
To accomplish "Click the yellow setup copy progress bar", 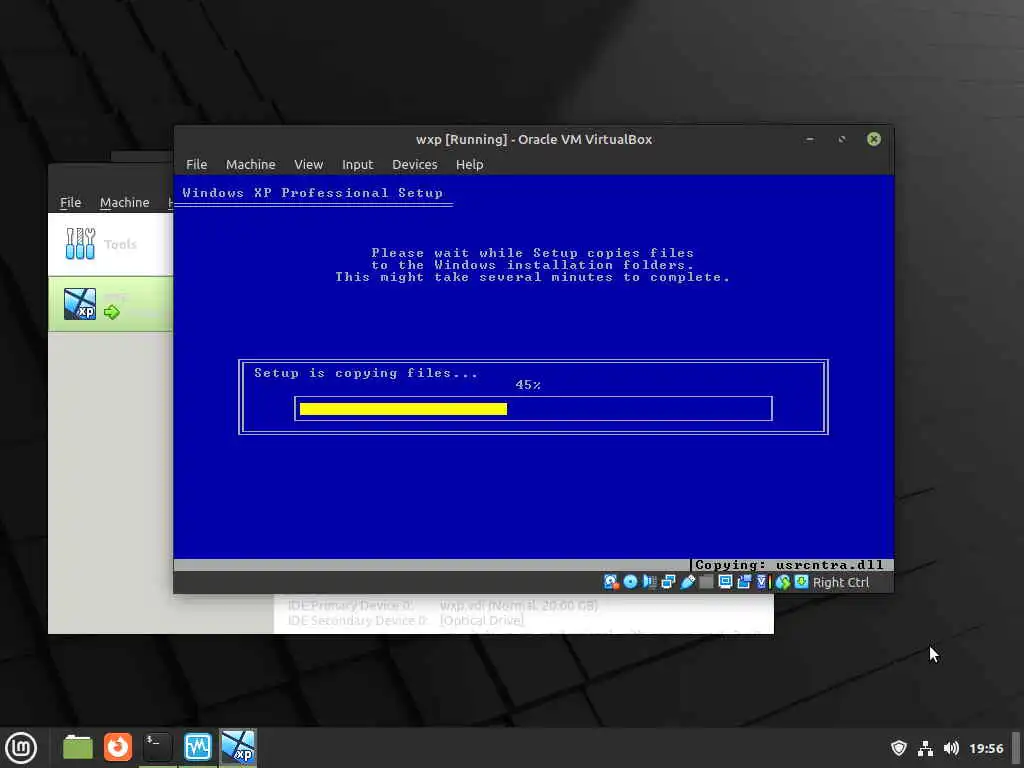I will point(403,409).
